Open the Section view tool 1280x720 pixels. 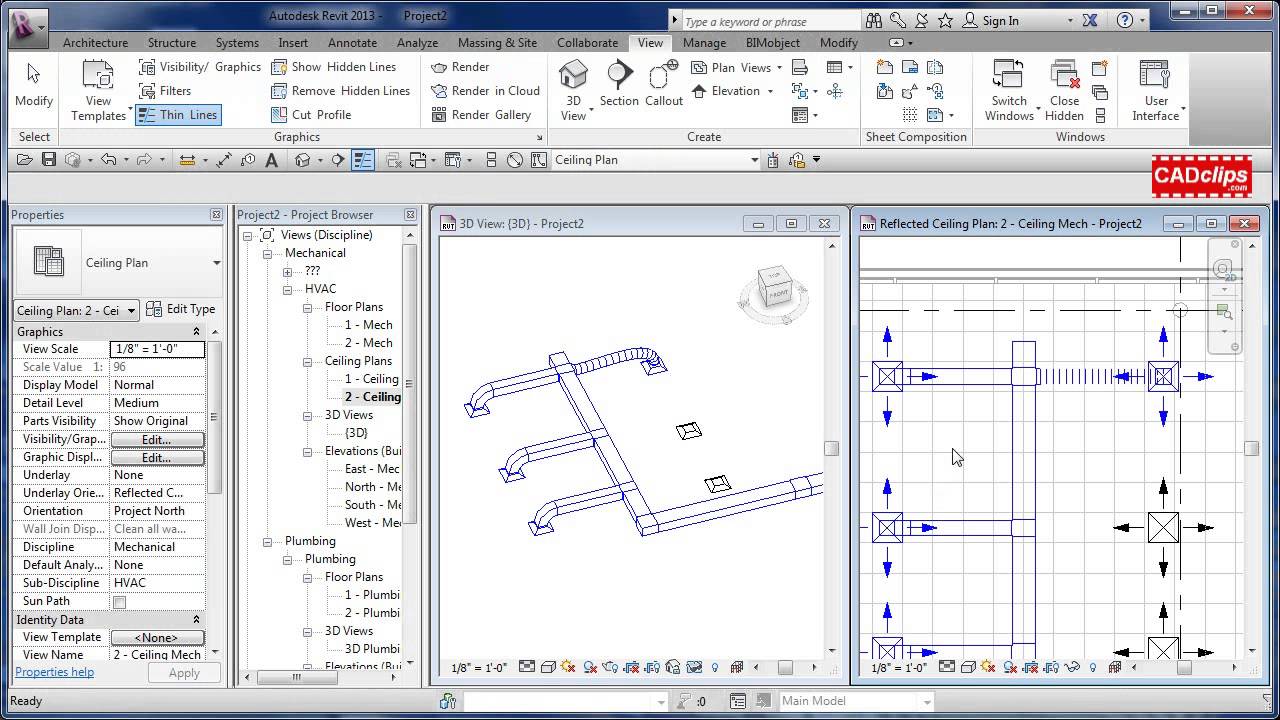[x=618, y=86]
